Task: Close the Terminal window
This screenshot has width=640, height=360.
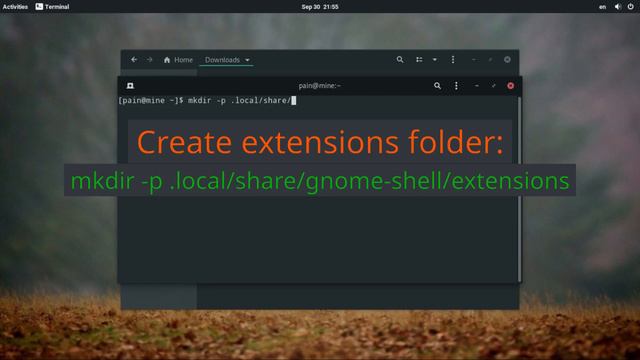Action: pyautogui.click(x=510, y=86)
